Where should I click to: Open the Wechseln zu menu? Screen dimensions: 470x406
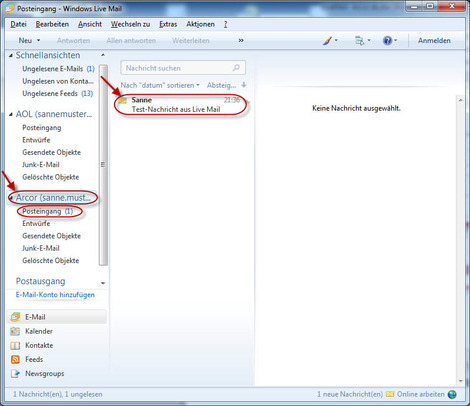click(x=130, y=24)
